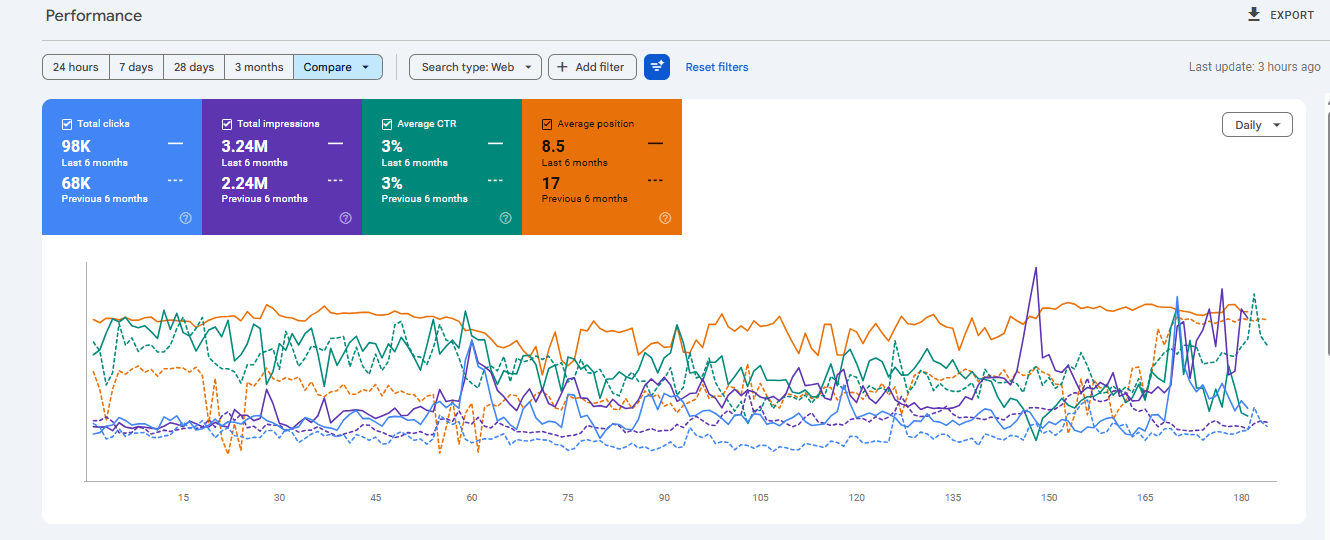Open help icon on Average CTR card
Image resolution: width=1330 pixels, height=540 pixels.
click(x=505, y=218)
